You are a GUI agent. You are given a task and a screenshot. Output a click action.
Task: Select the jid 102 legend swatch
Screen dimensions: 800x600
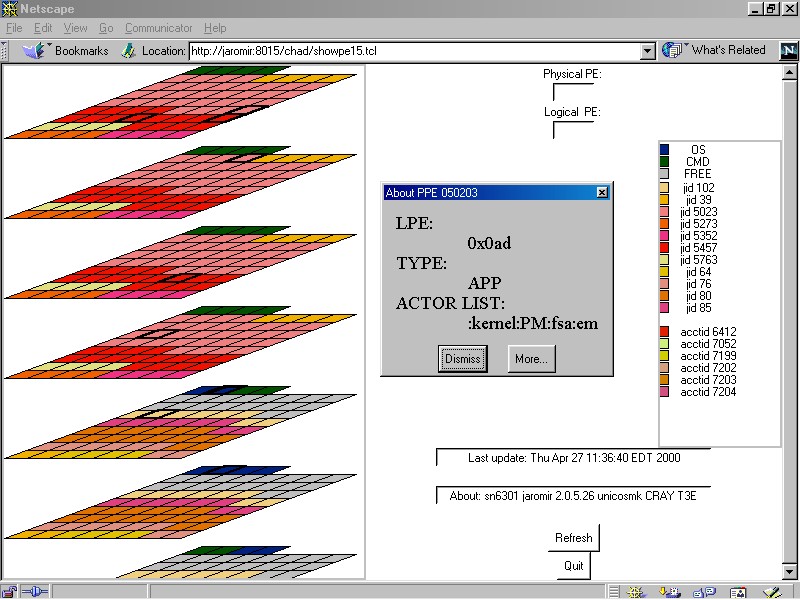point(664,187)
